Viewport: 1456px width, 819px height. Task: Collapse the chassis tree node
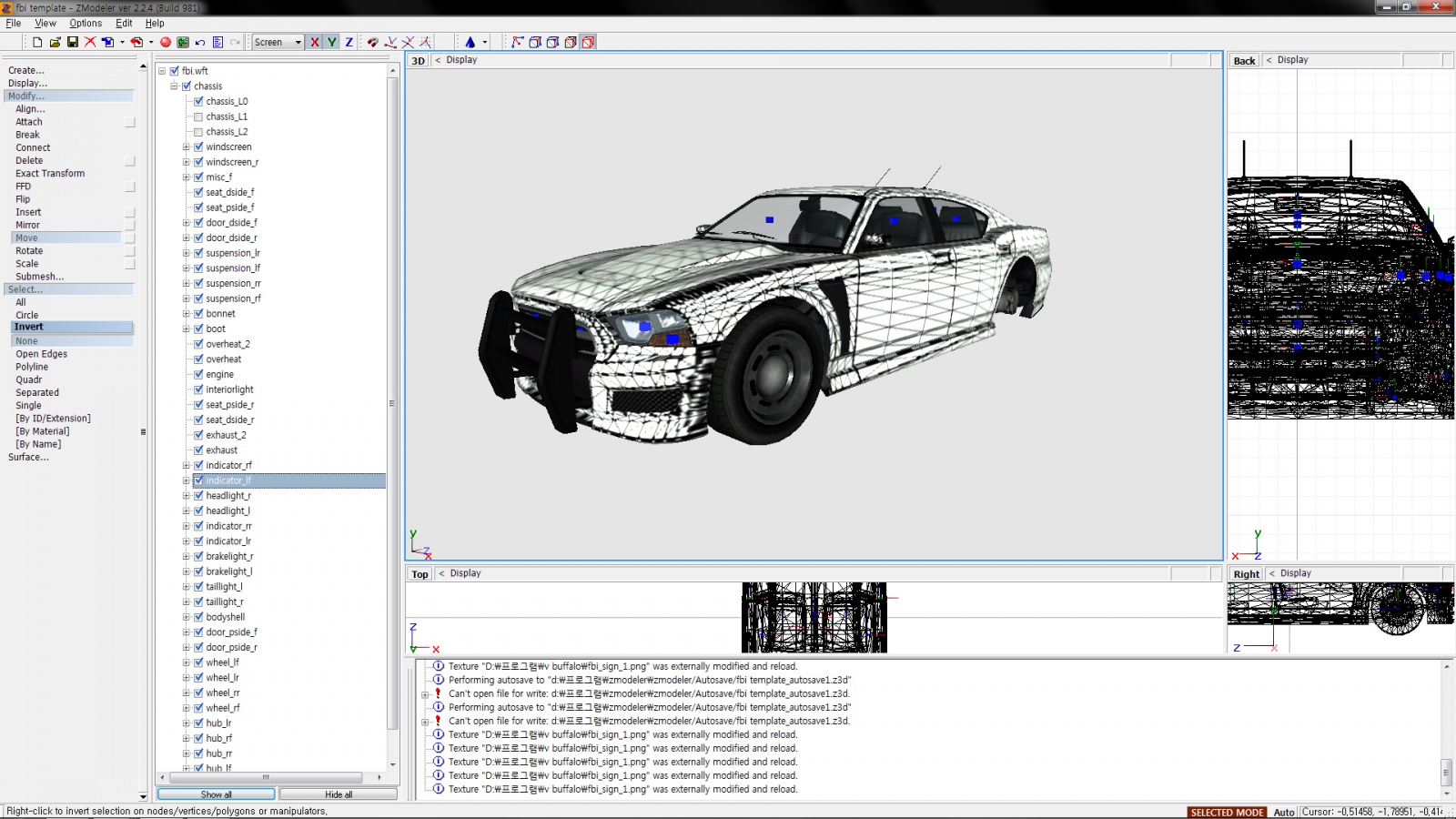174,86
